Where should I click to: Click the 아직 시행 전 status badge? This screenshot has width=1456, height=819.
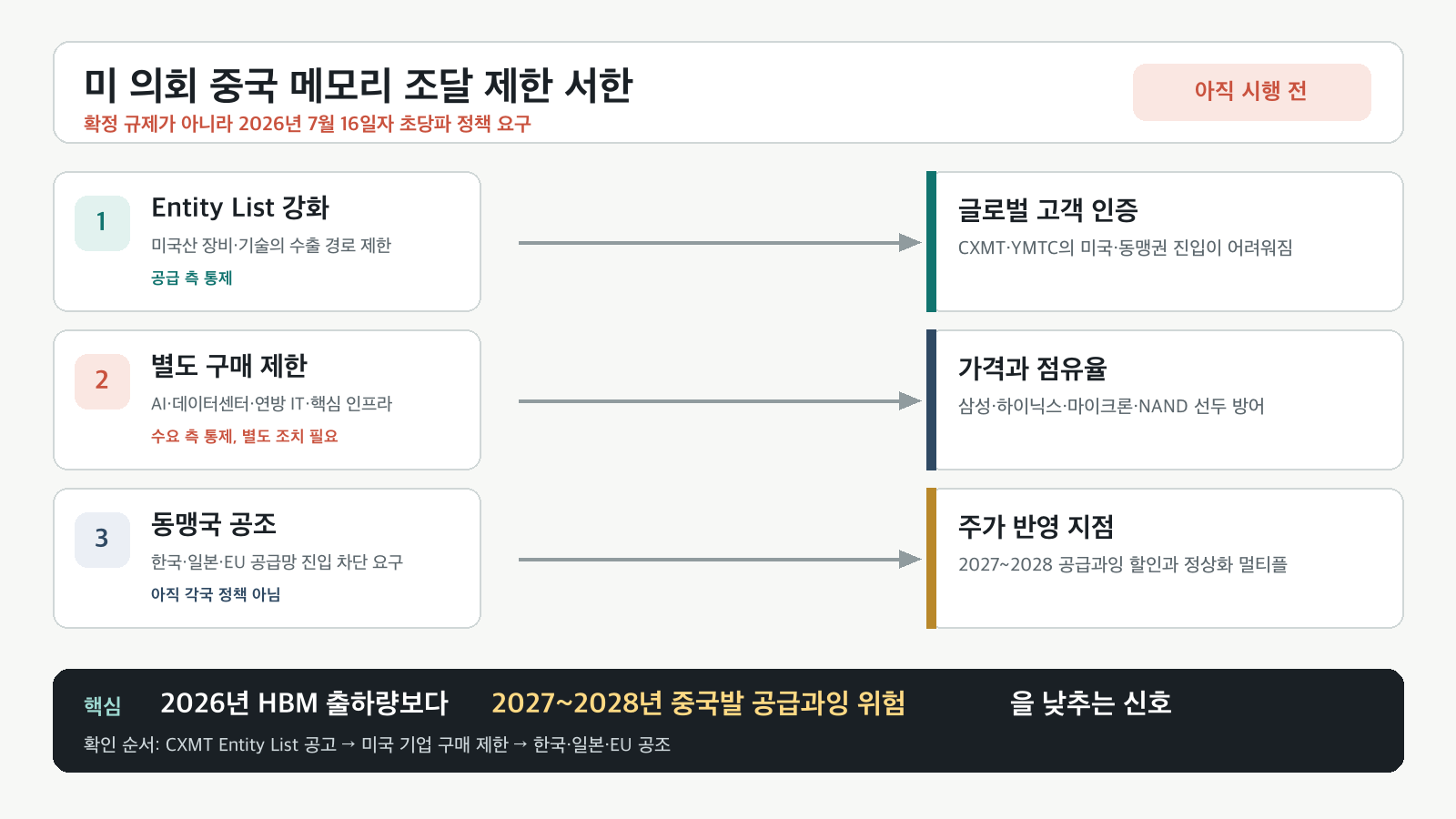(x=1251, y=92)
